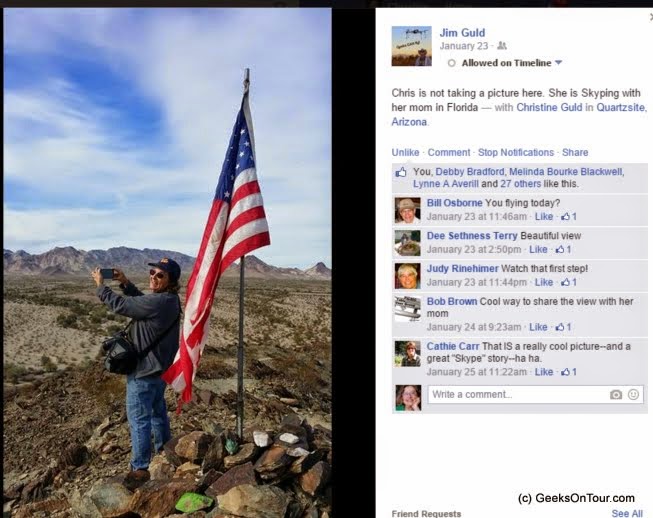This screenshot has width=653, height=518.
Task: Click the thumbs-up icon beside the likes summary
Action: coord(401,172)
